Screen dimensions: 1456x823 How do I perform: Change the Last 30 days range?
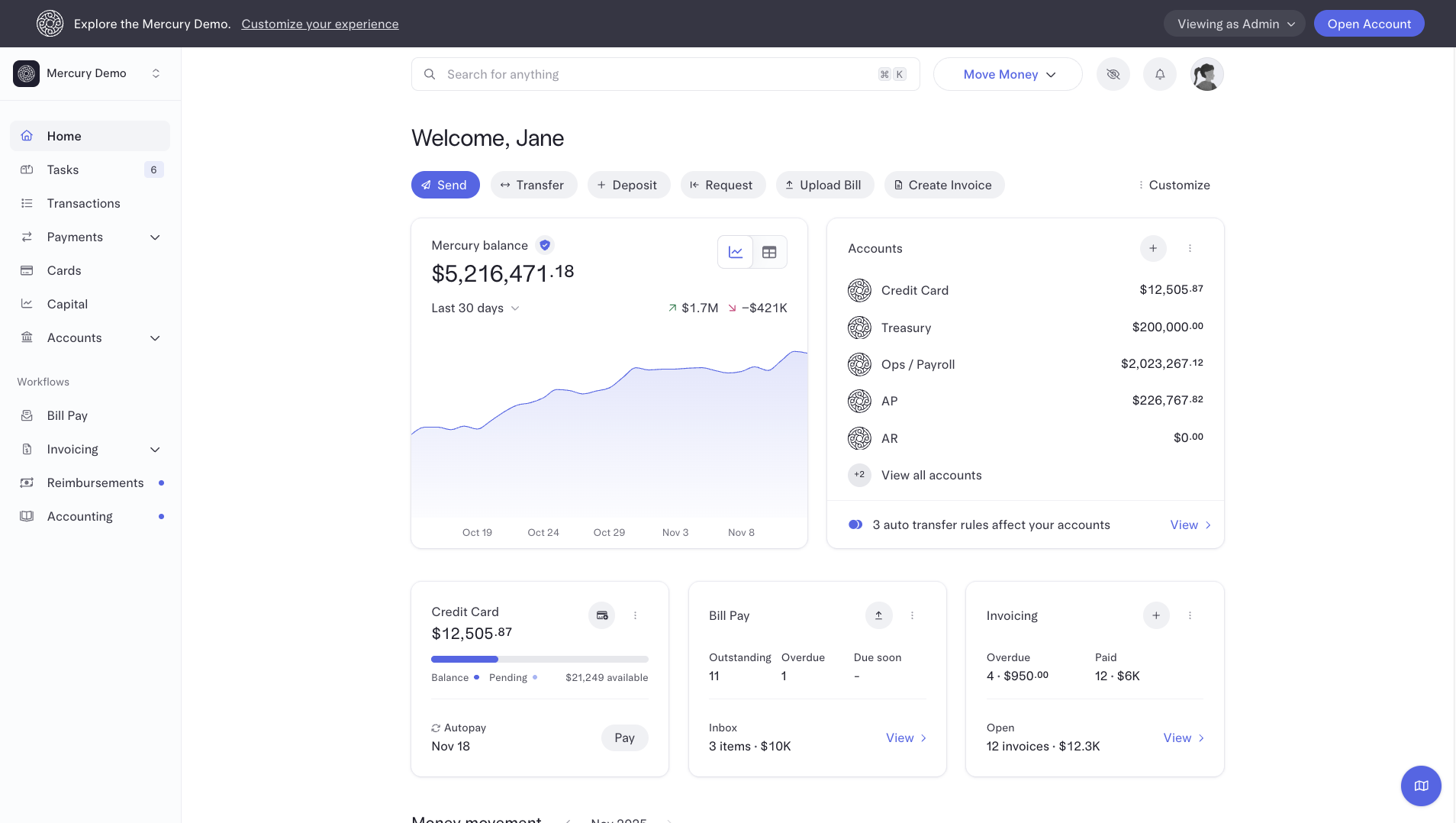tap(475, 308)
